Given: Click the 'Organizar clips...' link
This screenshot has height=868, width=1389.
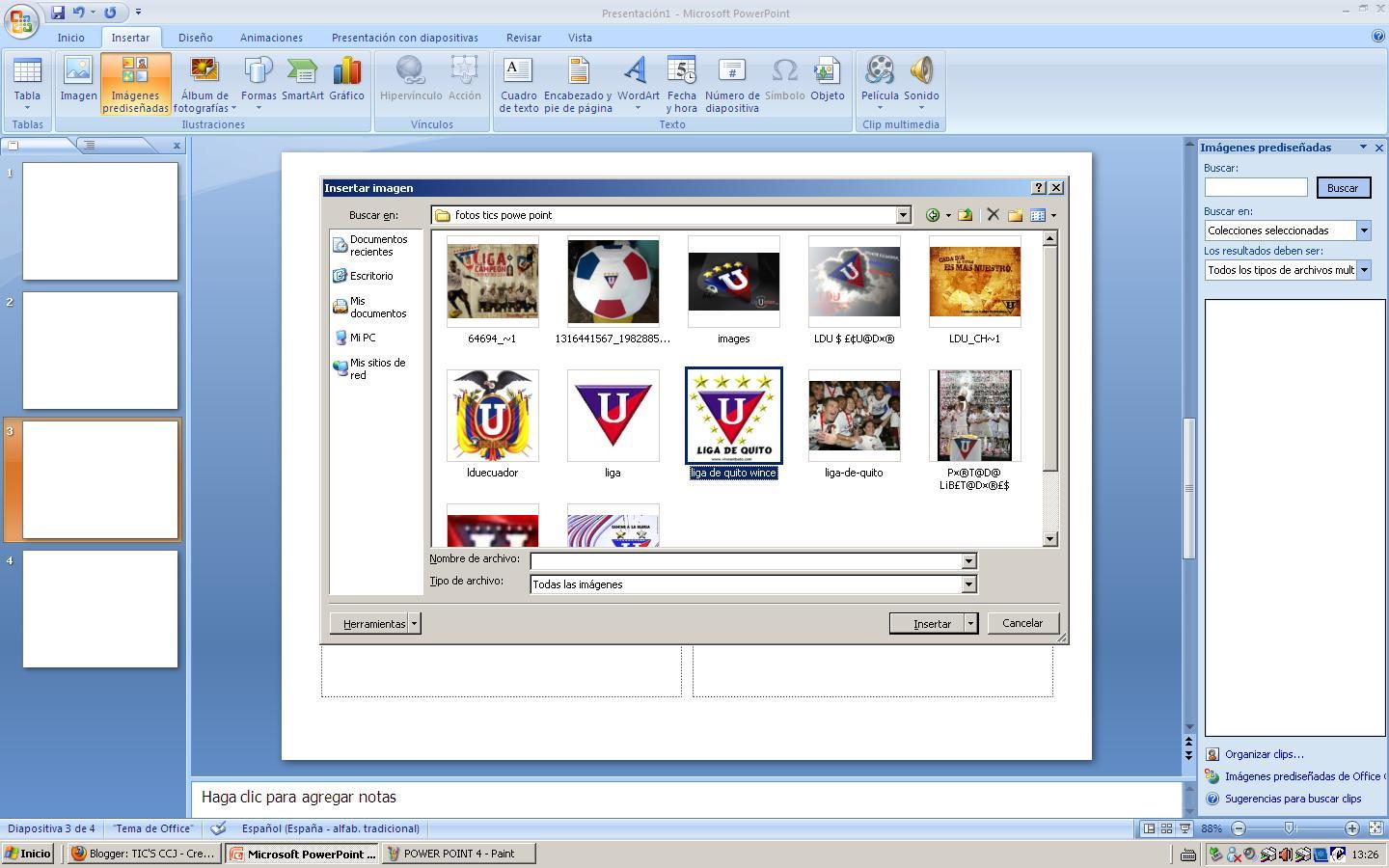Looking at the screenshot, I should click(1264, 754).
